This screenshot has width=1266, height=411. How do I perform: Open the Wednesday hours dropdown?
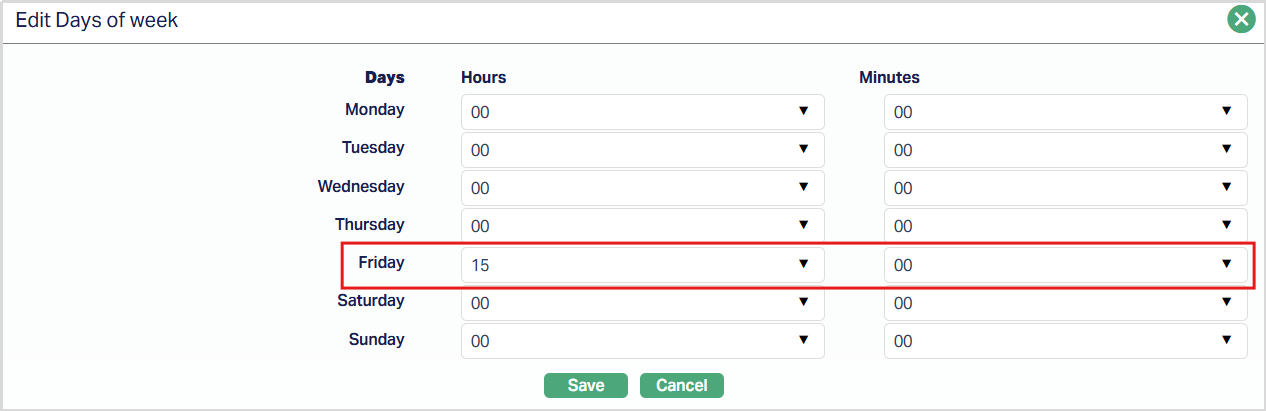click(x=642, y=188)
